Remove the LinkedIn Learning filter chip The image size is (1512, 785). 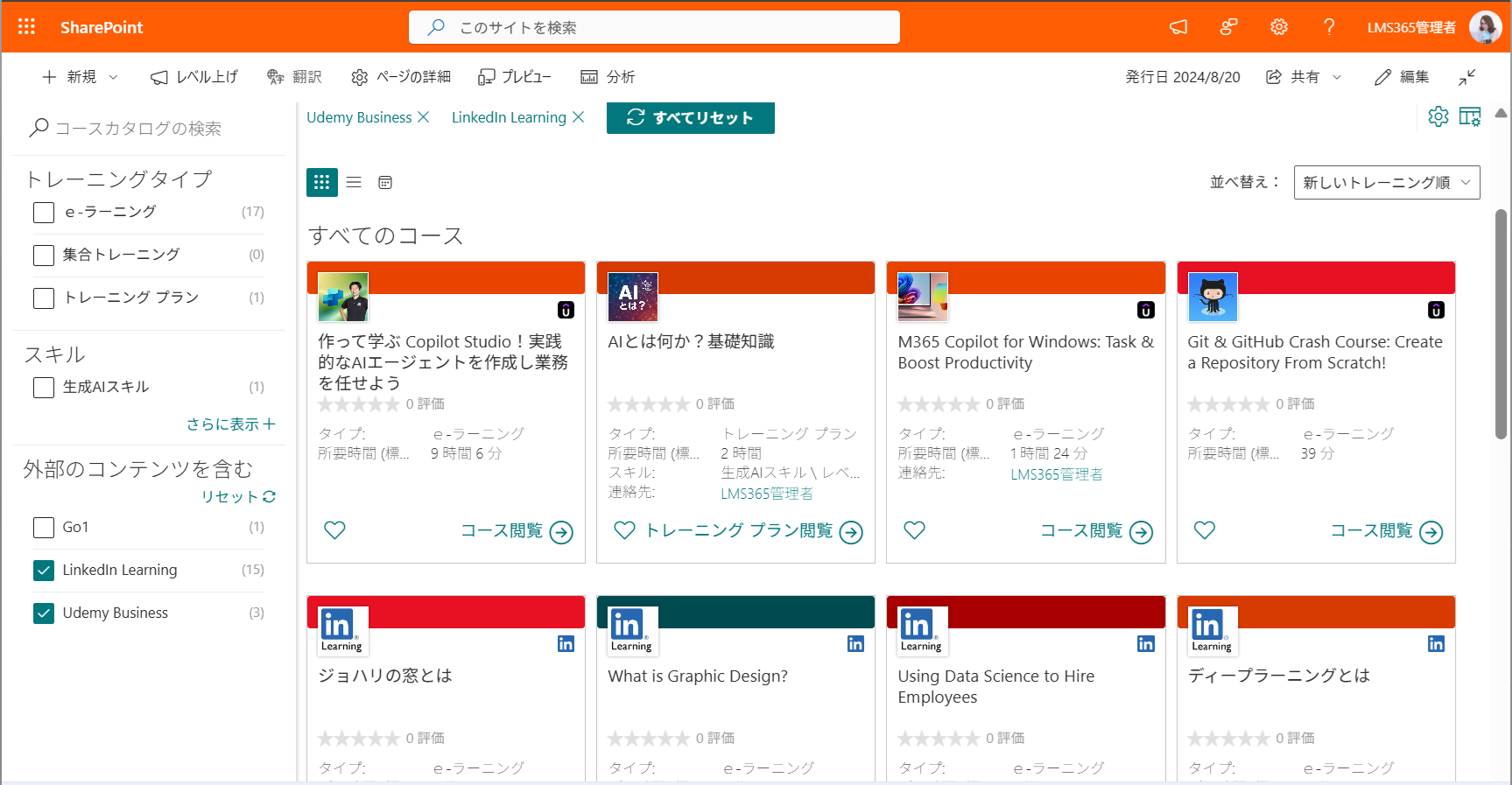tap(579, 117)
